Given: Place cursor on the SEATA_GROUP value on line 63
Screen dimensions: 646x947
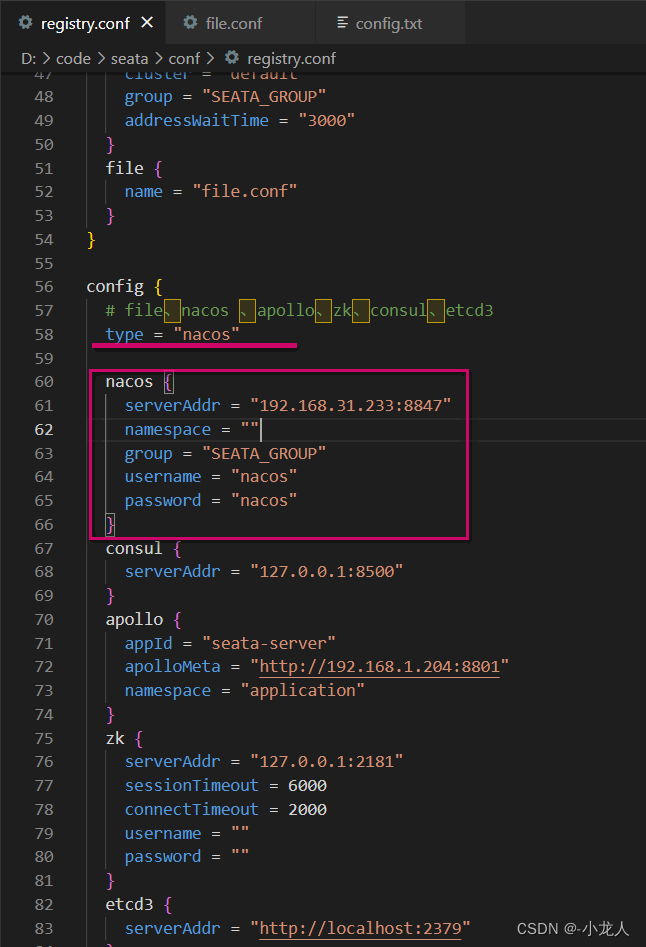Looking at the screenshot, I should click(x=263, y=454).
